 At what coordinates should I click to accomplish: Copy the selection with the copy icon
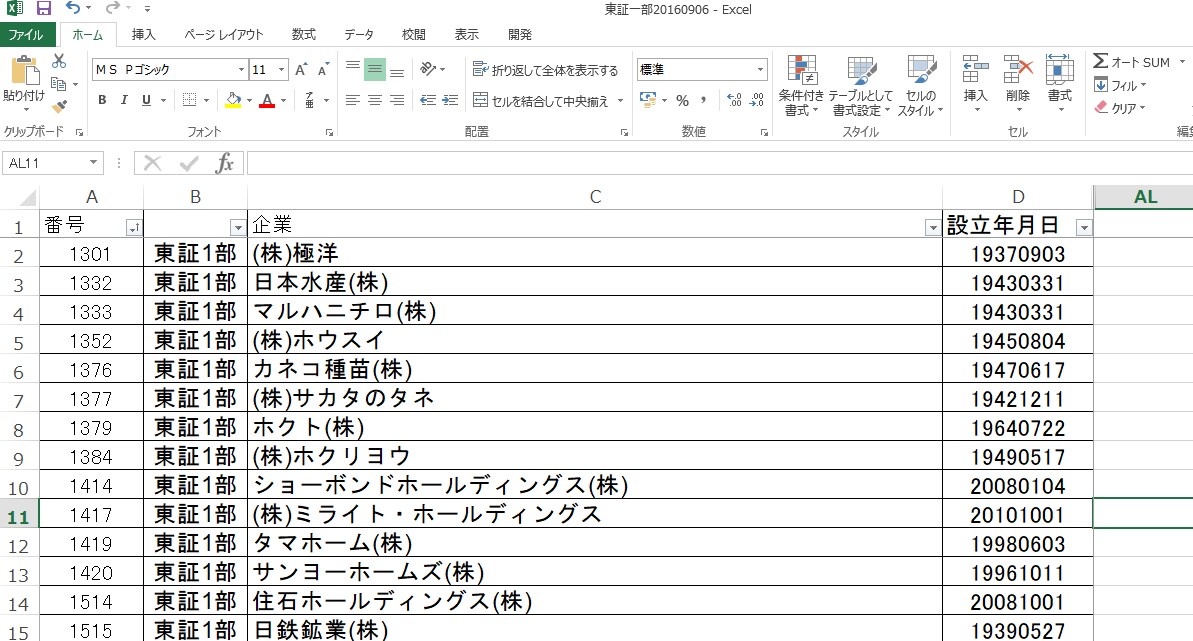coord(58,84)
